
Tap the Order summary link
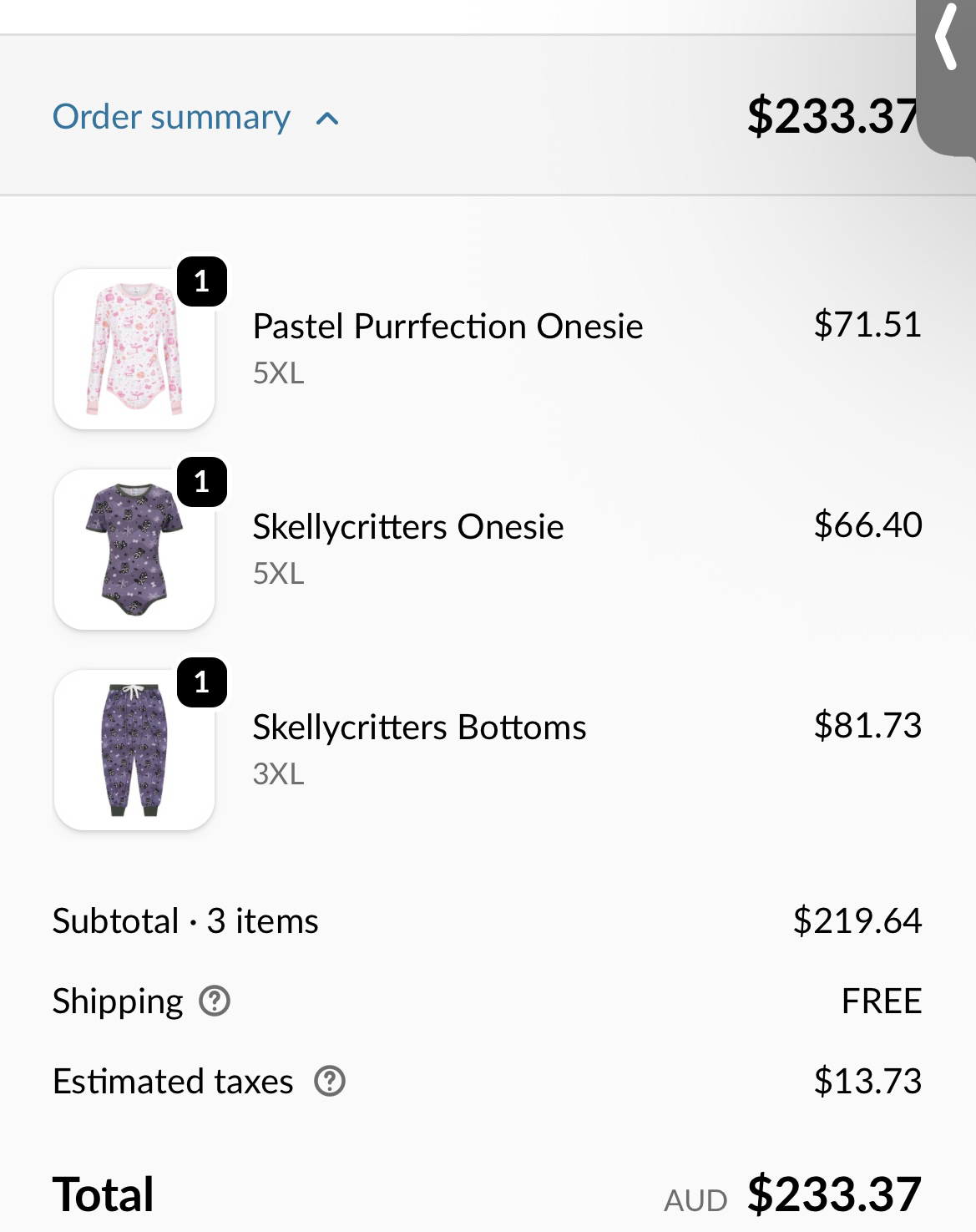[x=172, y=117]
